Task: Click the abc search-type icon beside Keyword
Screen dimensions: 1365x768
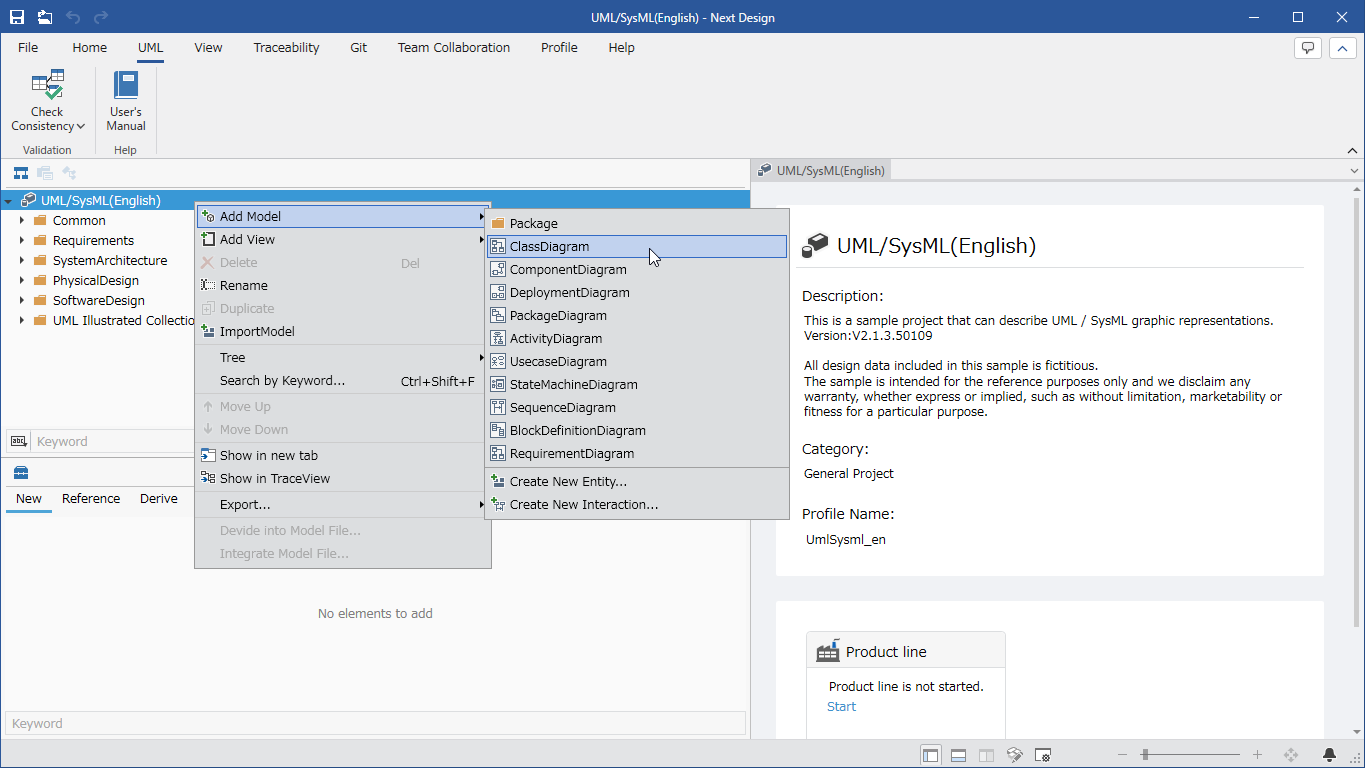Action: 19,441
